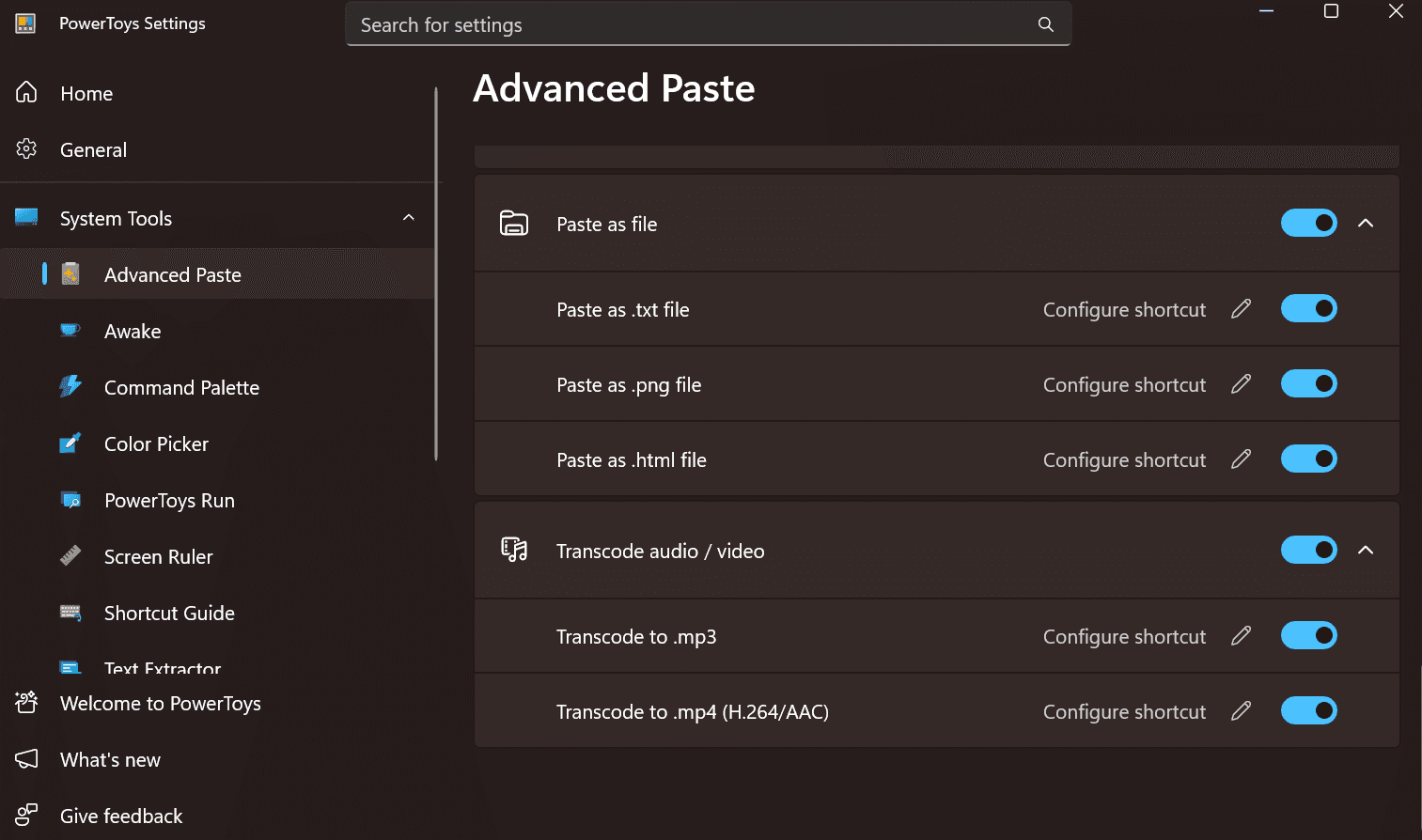Click the pencil icon beside Transcode to .mp3
1422x840 pixels.
click(1241, 636)
